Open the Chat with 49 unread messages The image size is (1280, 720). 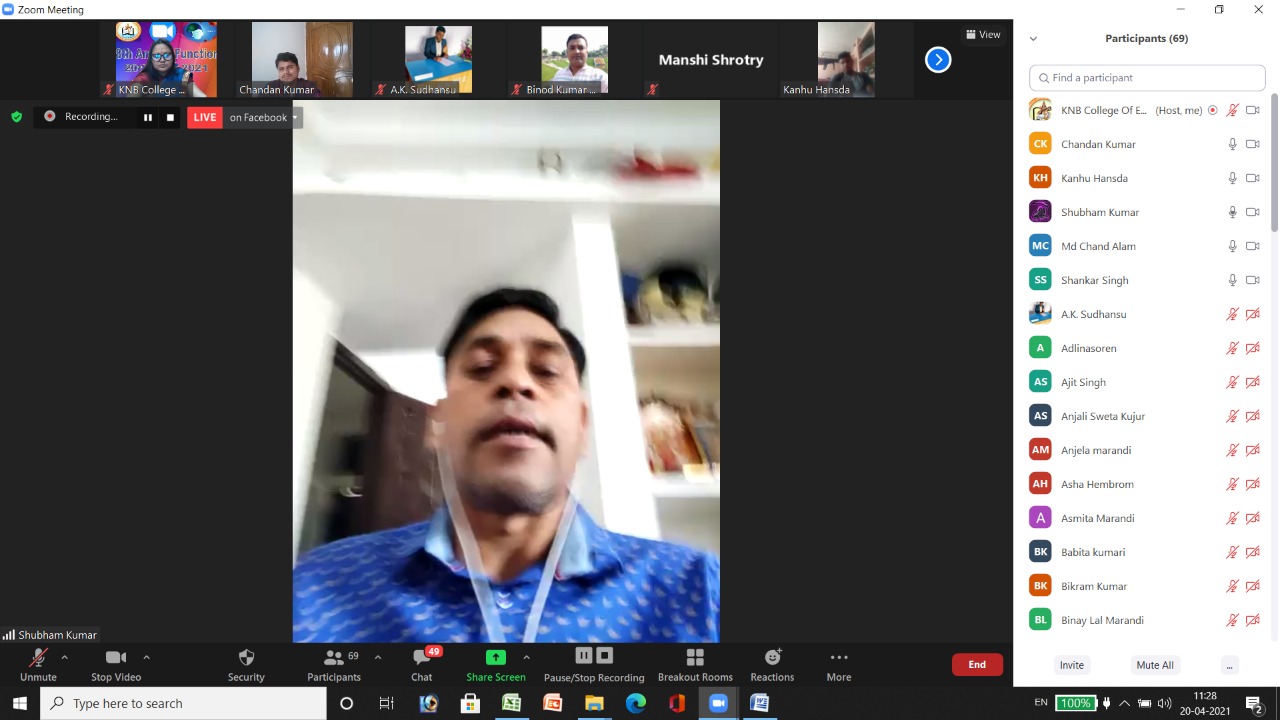(422, 657)
